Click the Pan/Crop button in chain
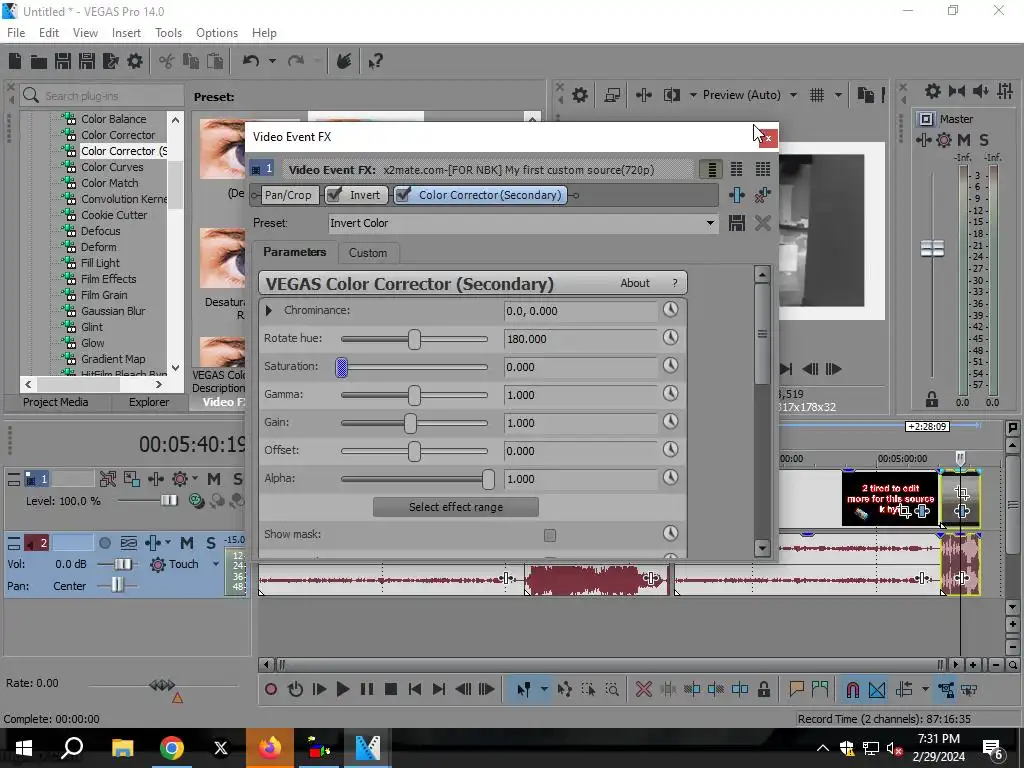Screen dimensions: 1024x768 click(288, 195)
